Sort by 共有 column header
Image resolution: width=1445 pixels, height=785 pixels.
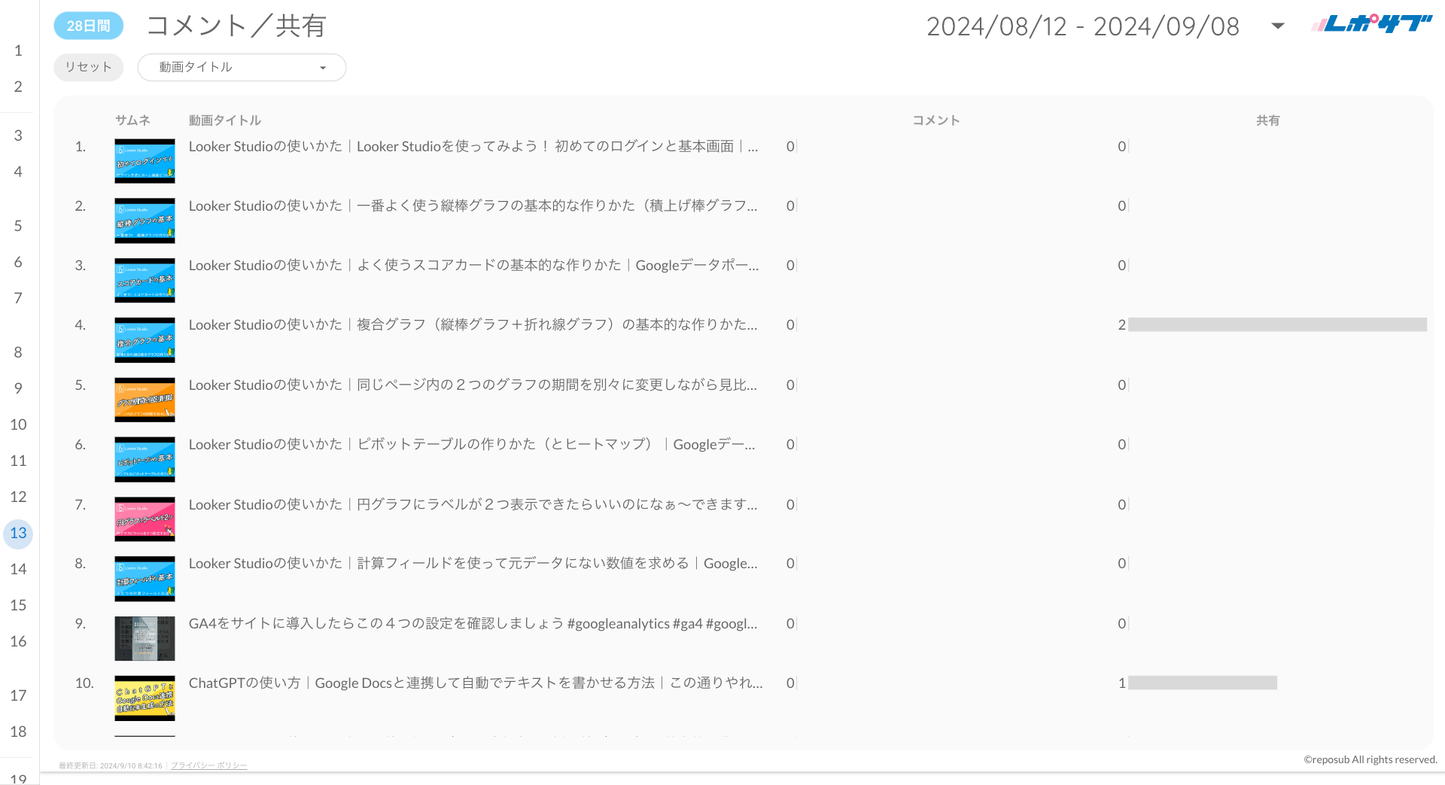tap(1268, 120)
